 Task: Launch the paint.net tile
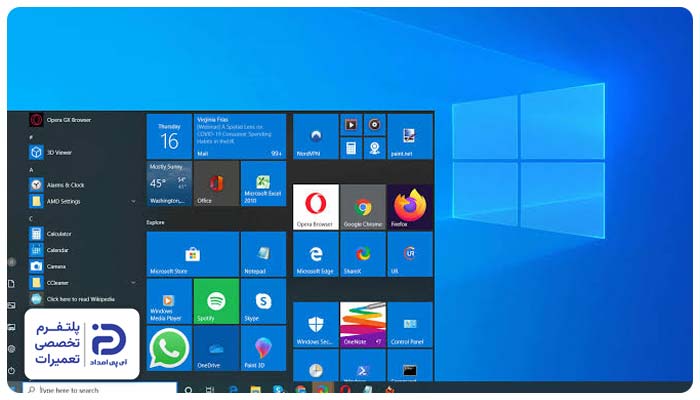(x=410, y=137)
